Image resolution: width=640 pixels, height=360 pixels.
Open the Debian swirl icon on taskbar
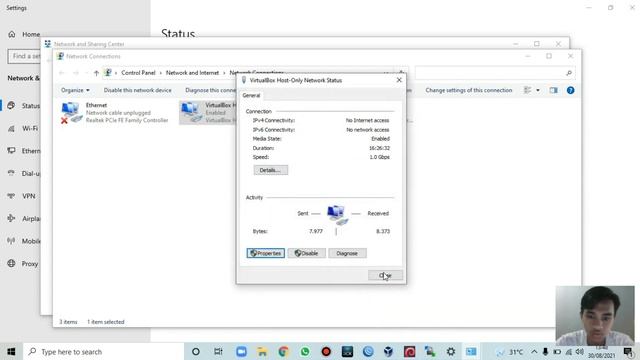(x=409, y=351)
